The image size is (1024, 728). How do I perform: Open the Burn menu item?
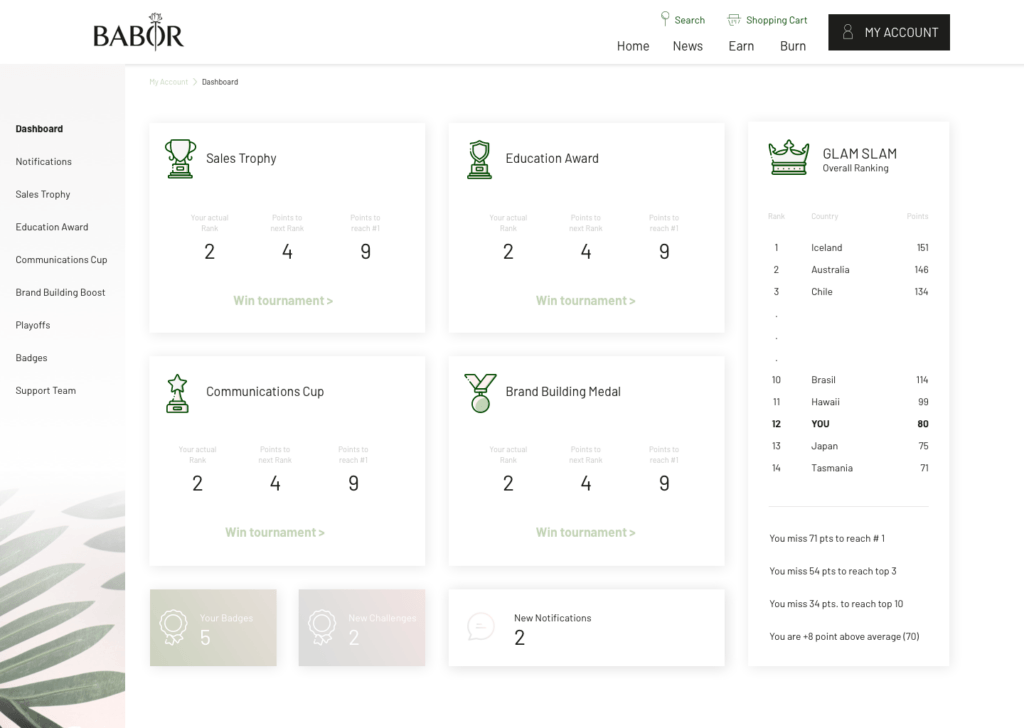click(793, 46)
